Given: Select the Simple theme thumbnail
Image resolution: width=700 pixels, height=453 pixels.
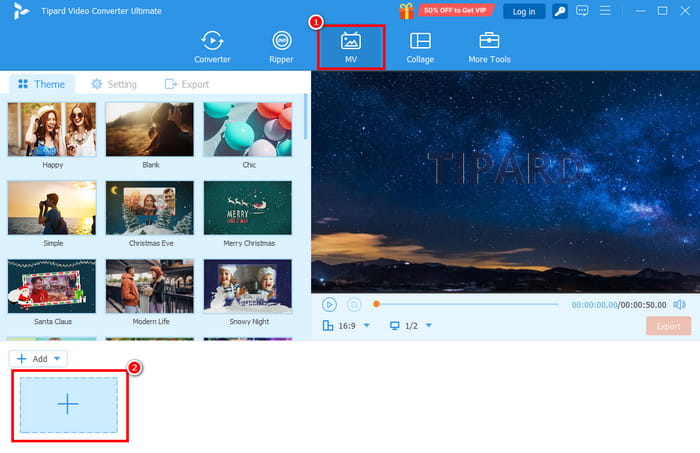Looking at the screenshot, I should (52, 208).
